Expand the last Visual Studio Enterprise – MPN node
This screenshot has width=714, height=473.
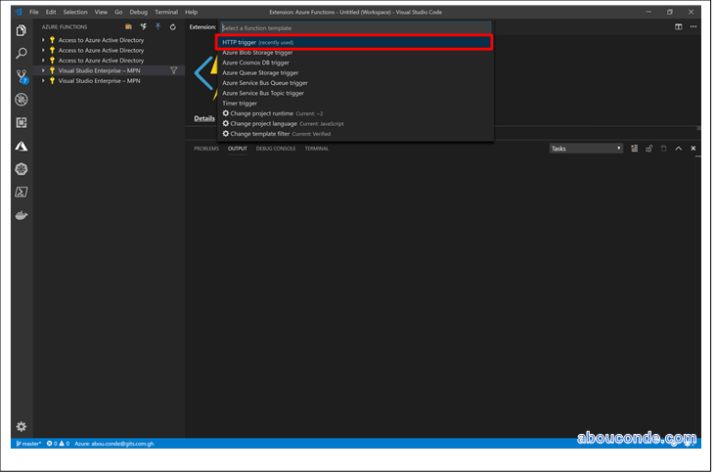(43, 81)
